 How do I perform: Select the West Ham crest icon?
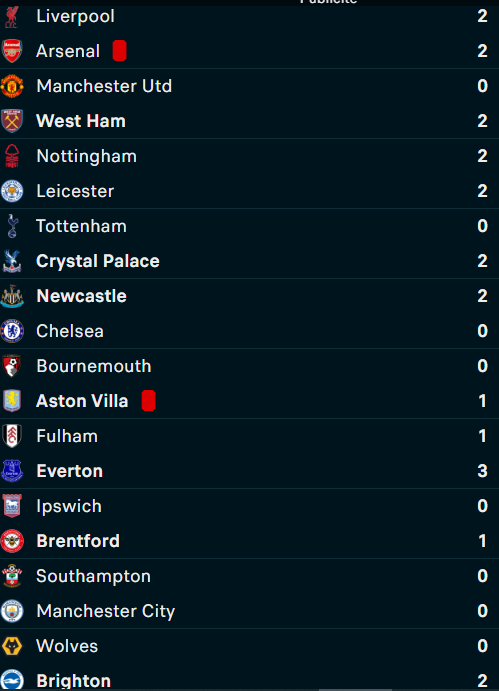pyautogui.click(x=12, y=121)
